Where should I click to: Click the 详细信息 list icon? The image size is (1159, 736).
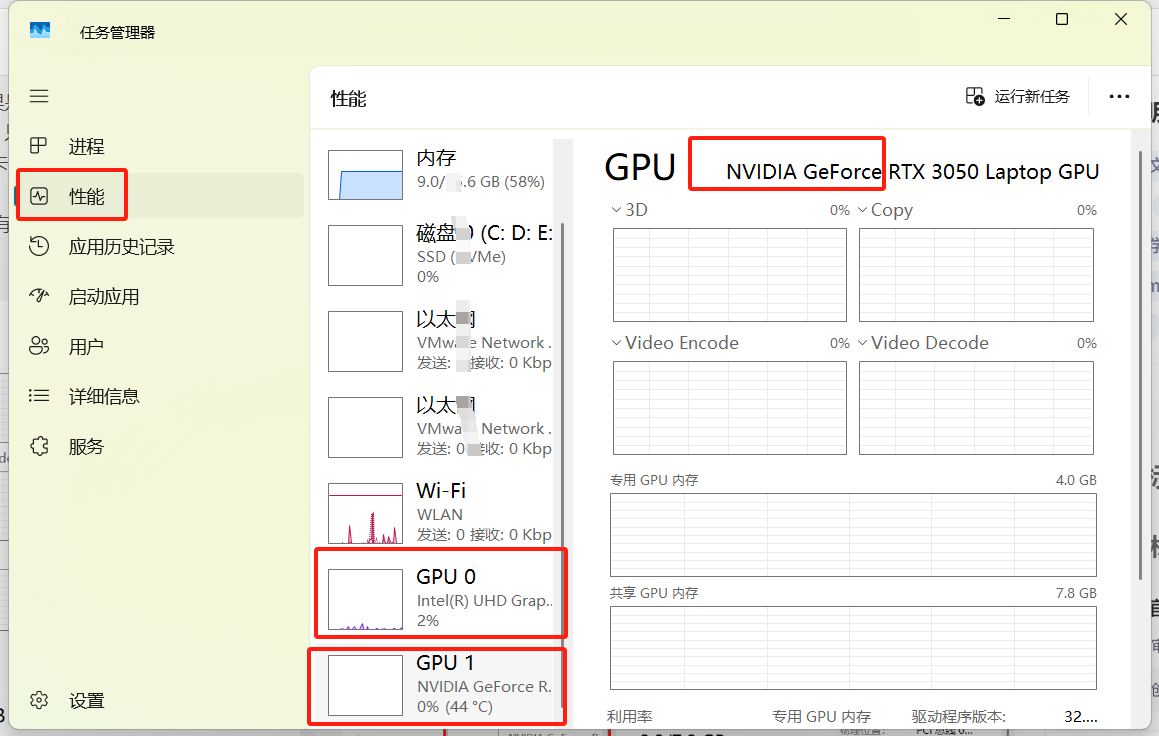coord(38,396)
